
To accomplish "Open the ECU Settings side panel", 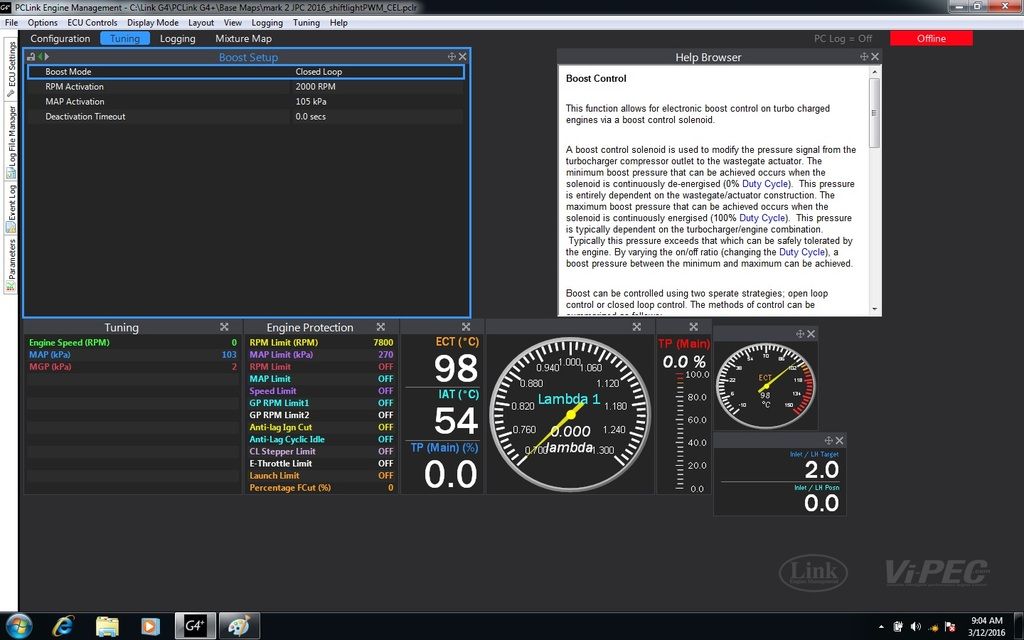I will tap(12, 70).
